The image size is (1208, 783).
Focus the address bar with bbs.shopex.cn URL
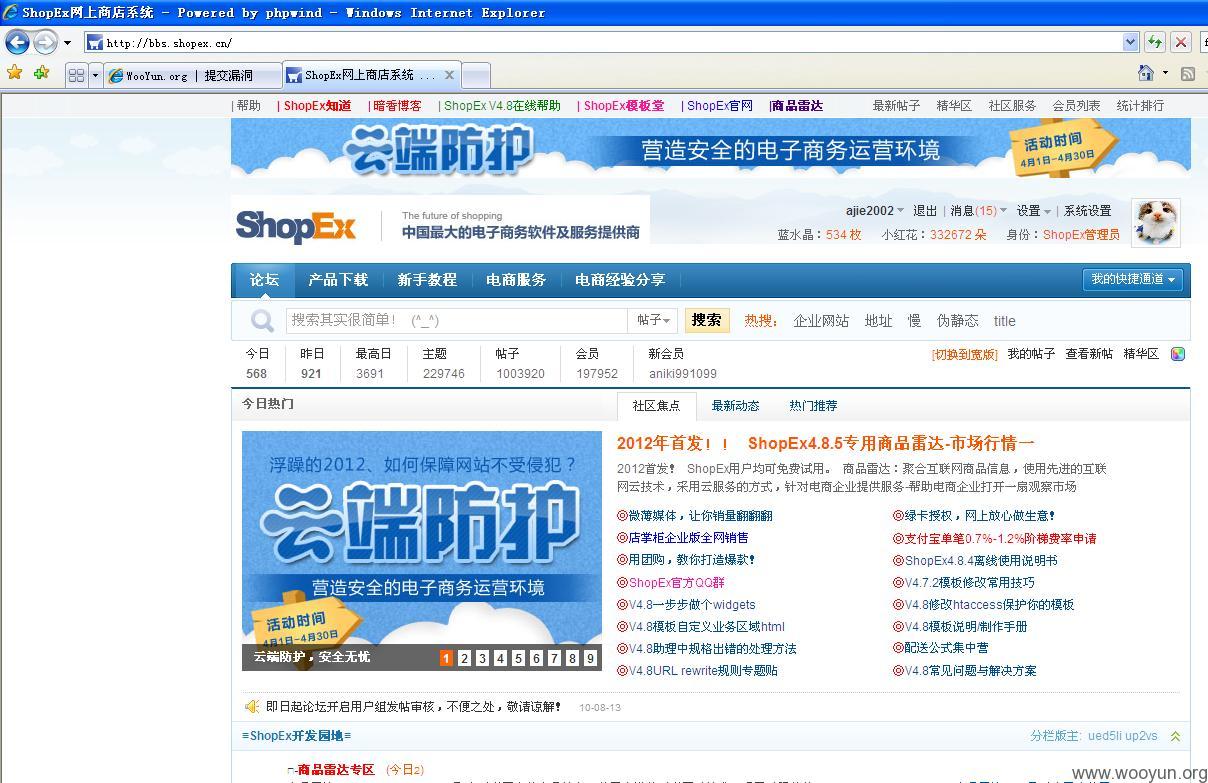pyautogui.click(x=612, y=42)
